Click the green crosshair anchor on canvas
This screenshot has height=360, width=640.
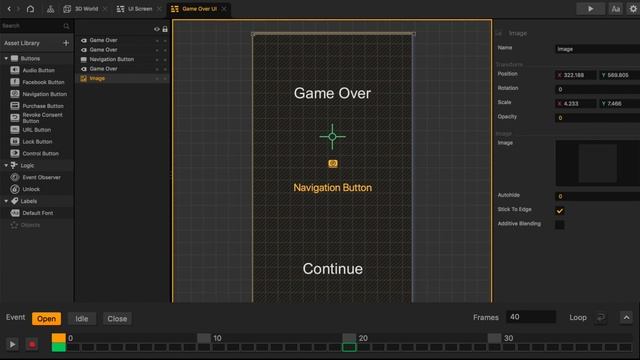(x=332, y=136)
